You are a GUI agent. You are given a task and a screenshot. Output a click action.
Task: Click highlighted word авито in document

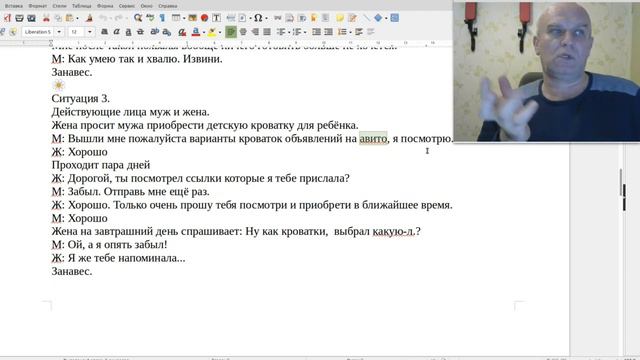pyautogui.click(x=373, y=139)
